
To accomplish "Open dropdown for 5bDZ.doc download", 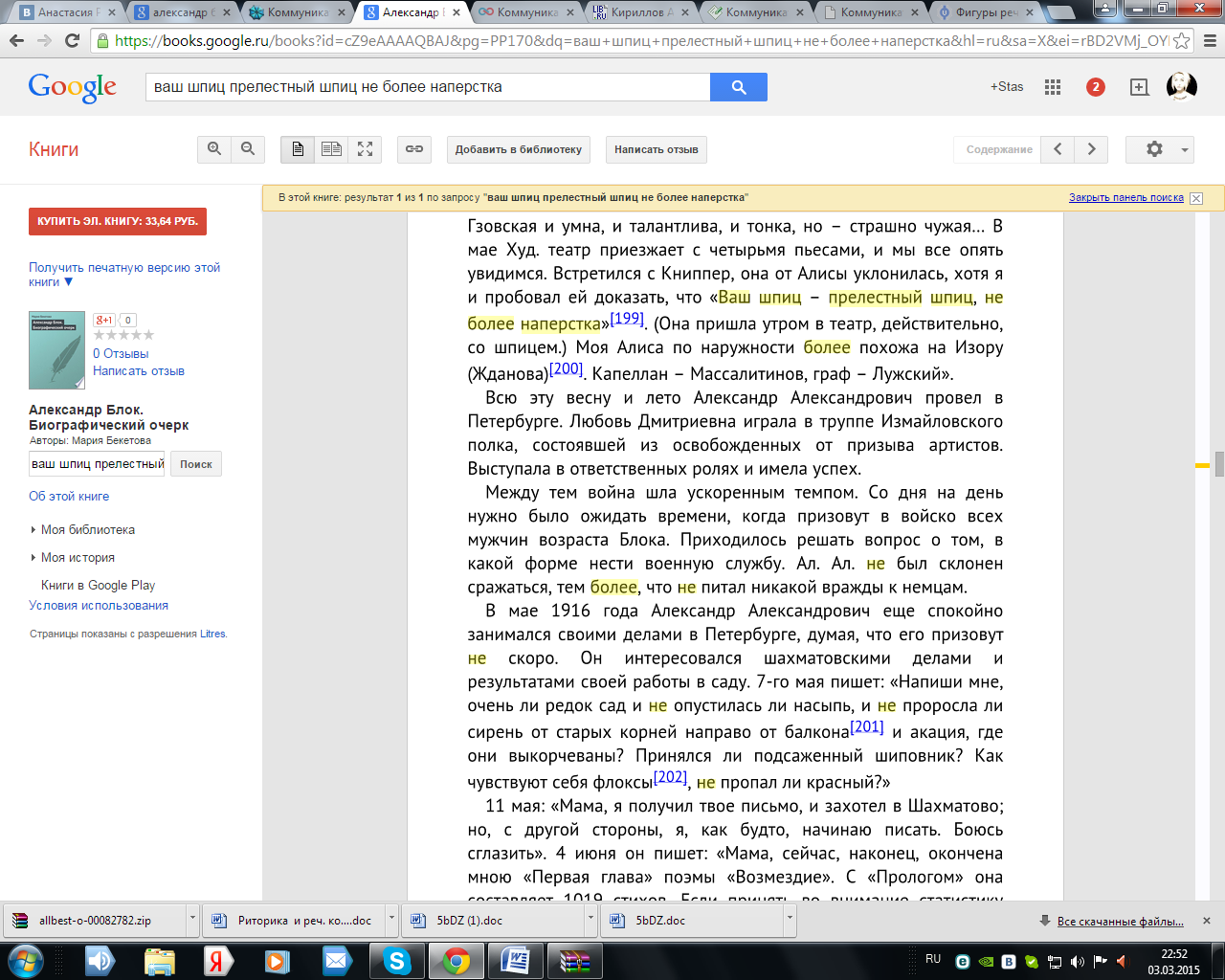I will (x=790, y=919).
